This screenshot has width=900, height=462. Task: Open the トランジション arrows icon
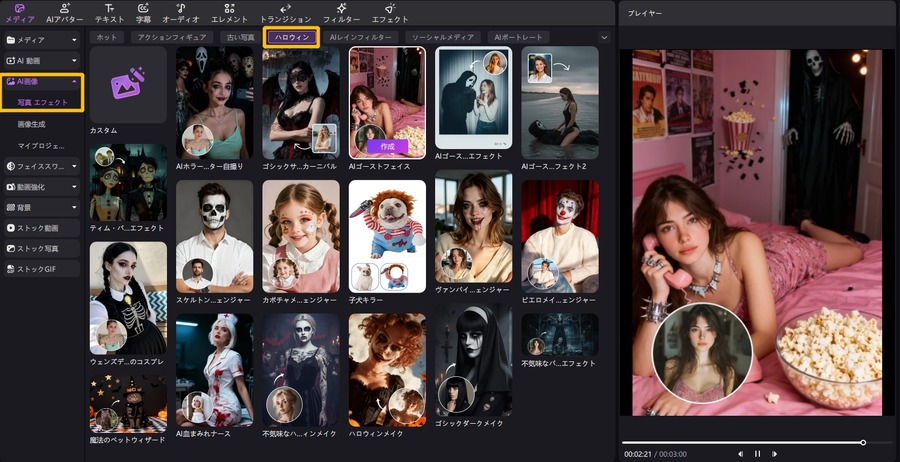point(285,8)
